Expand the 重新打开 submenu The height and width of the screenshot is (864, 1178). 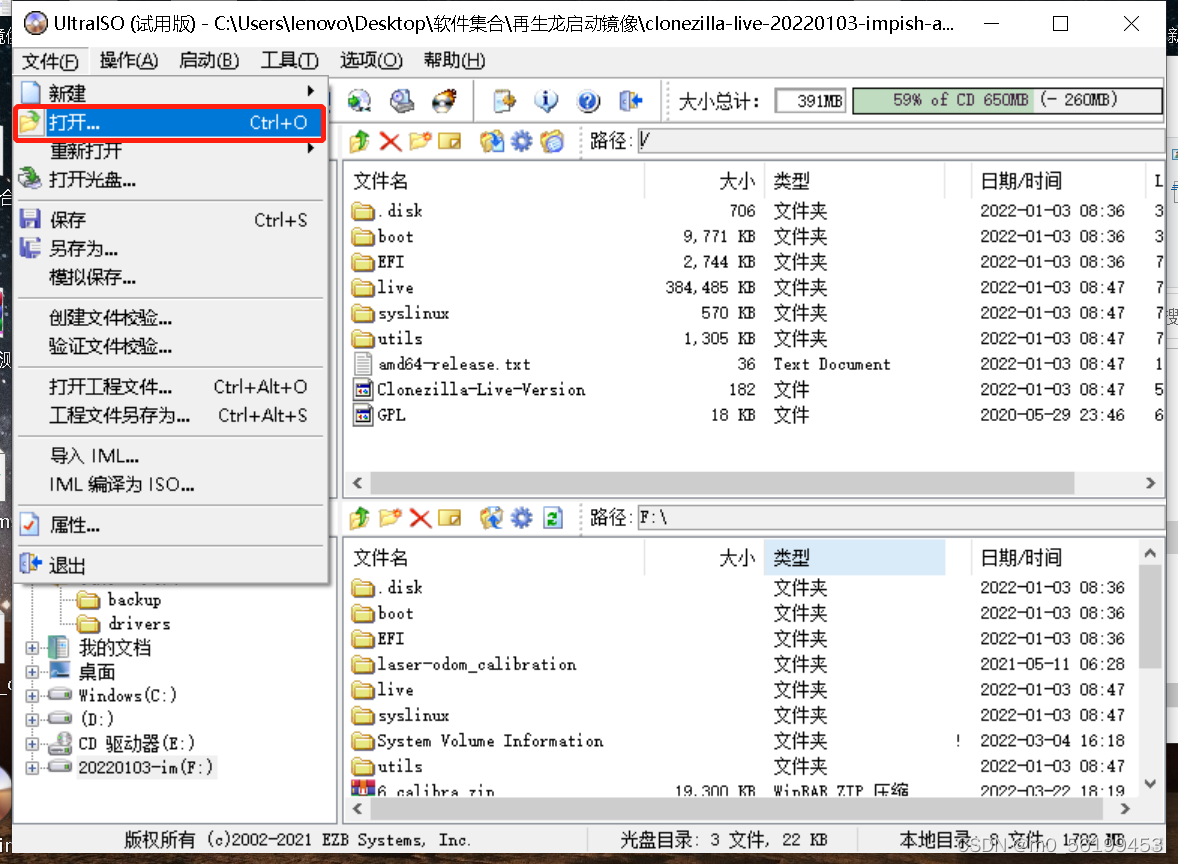pyautogui.click(x=171, y=151)
